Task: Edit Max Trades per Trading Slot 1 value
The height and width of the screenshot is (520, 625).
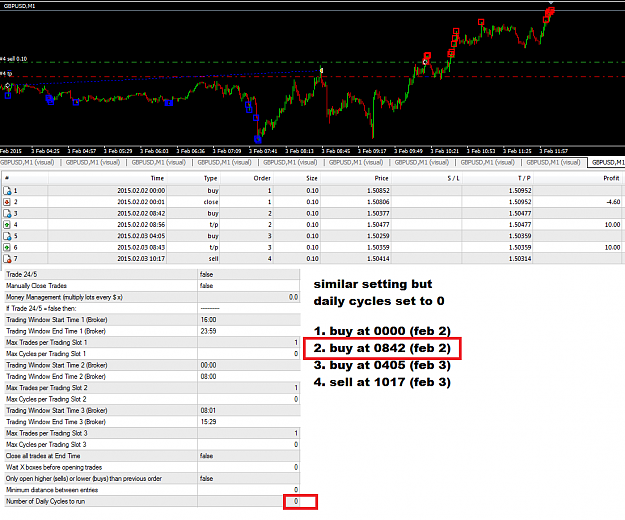Action: click(248, 343)
